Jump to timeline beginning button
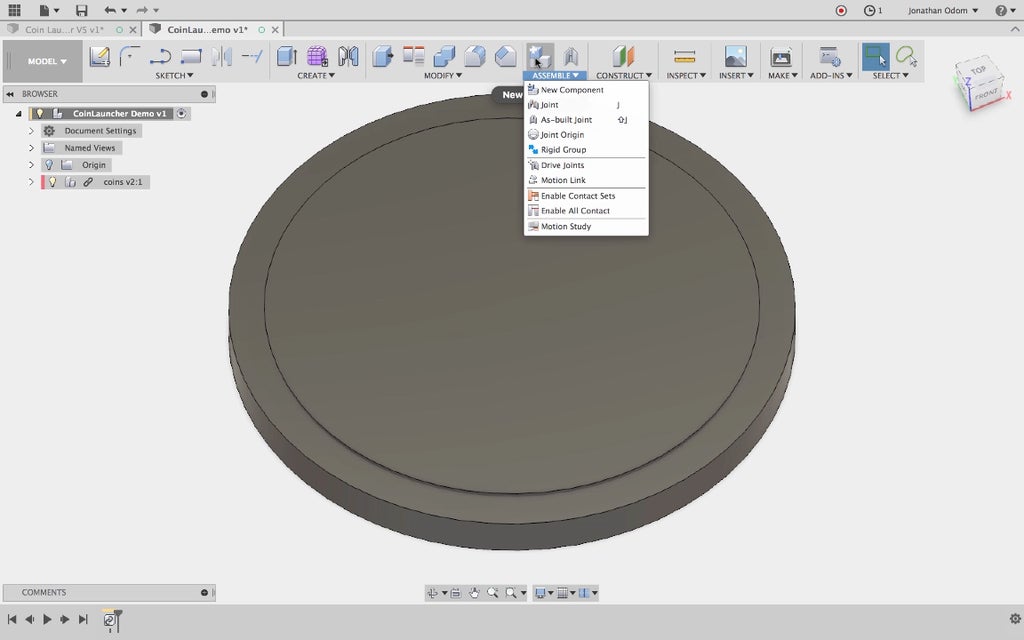 [12, 619]
